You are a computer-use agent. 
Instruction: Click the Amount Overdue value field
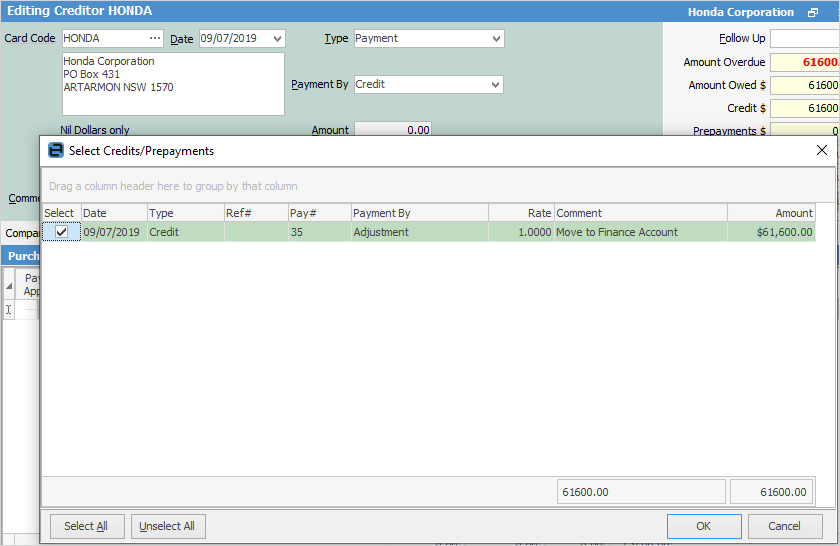[x=805, y=62]
